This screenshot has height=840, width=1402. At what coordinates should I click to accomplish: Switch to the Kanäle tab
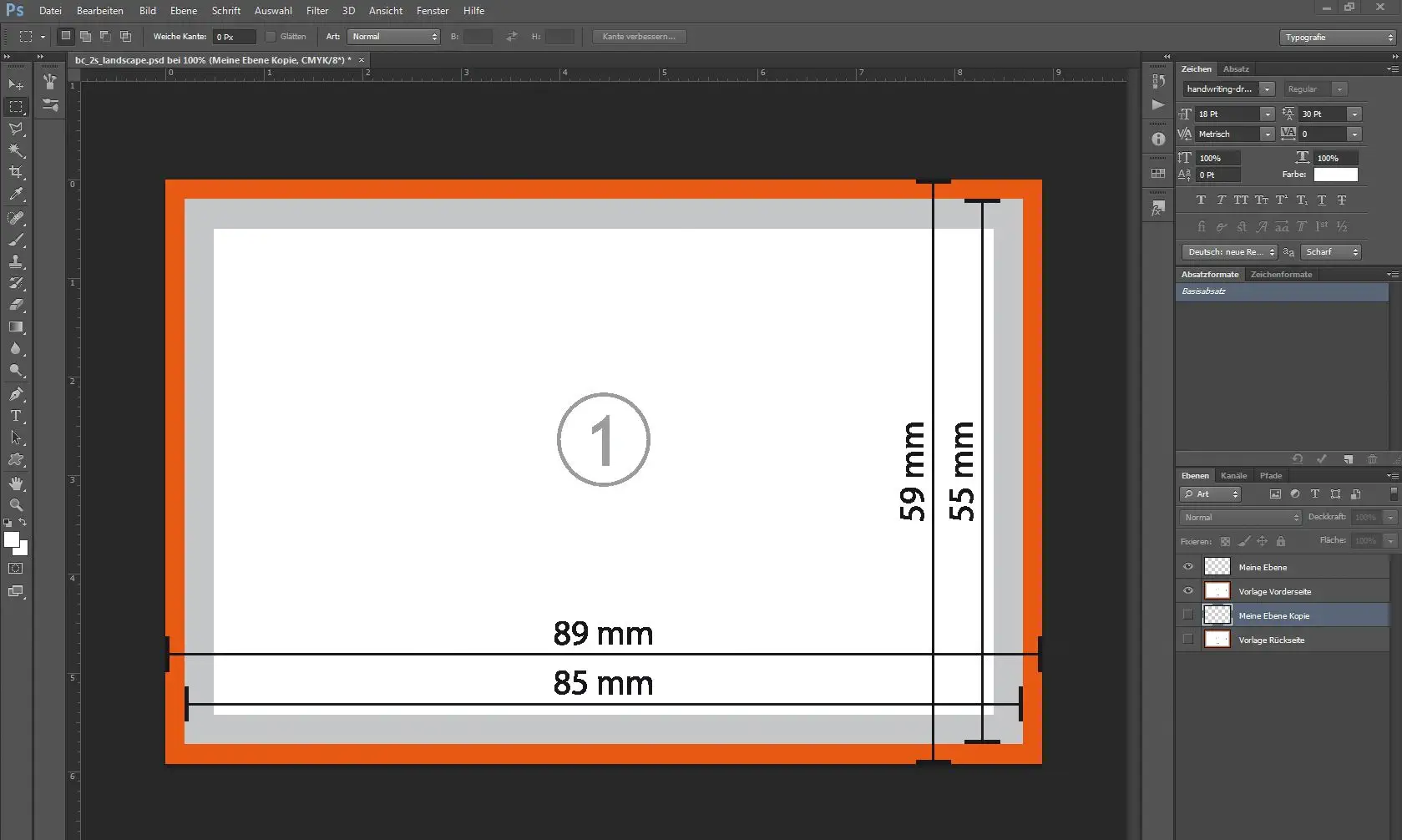click(x=1233, y=476)
